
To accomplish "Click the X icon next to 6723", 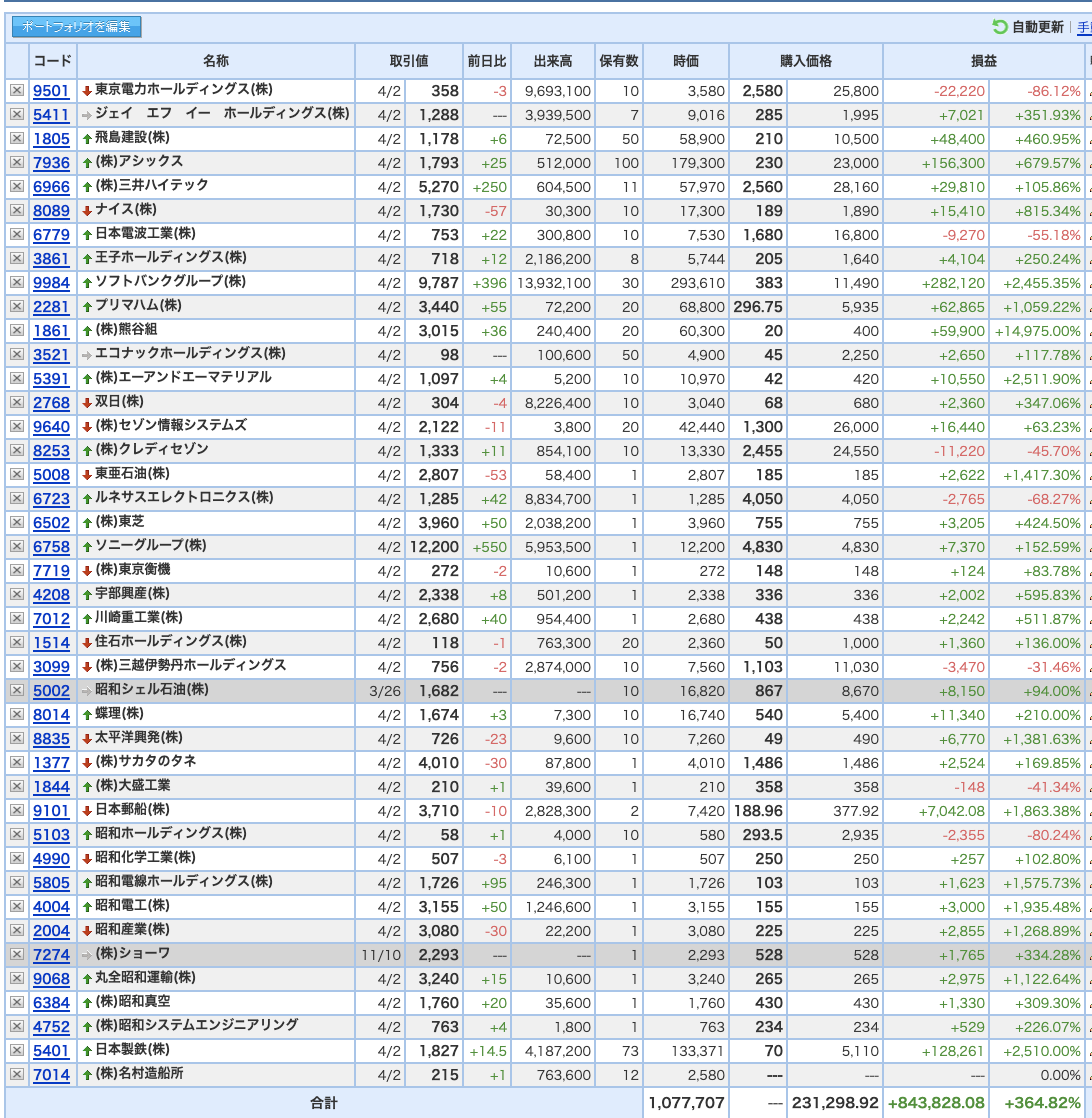I will (x=17, y=498).
